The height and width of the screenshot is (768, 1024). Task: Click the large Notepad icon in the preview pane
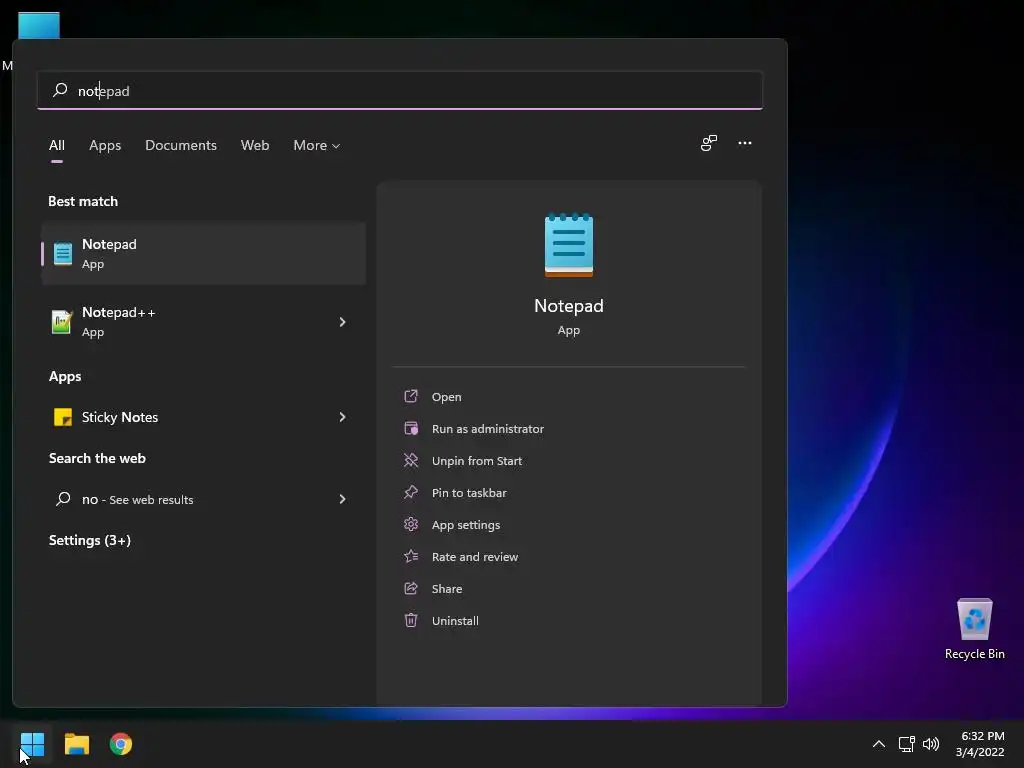[569, 245]
